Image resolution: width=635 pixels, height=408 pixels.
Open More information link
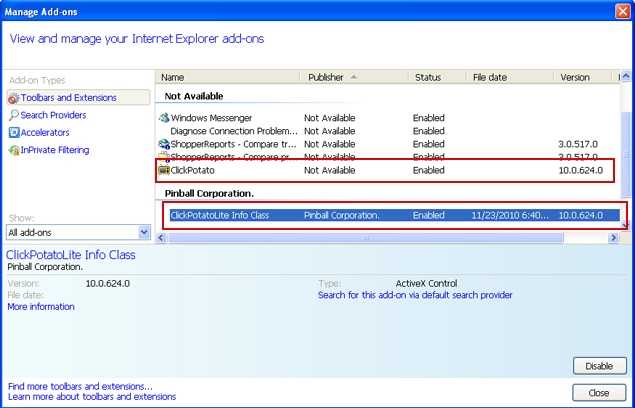pos(41,307)
